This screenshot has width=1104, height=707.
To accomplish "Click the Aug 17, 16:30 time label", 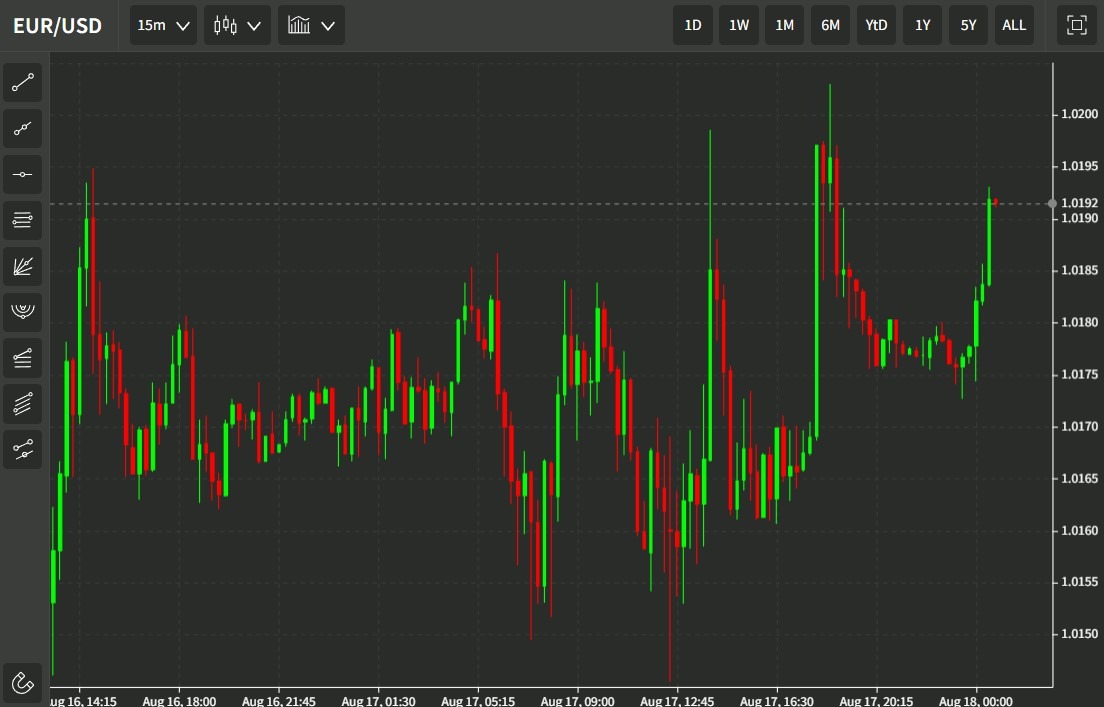I will (x=777, y=701).
